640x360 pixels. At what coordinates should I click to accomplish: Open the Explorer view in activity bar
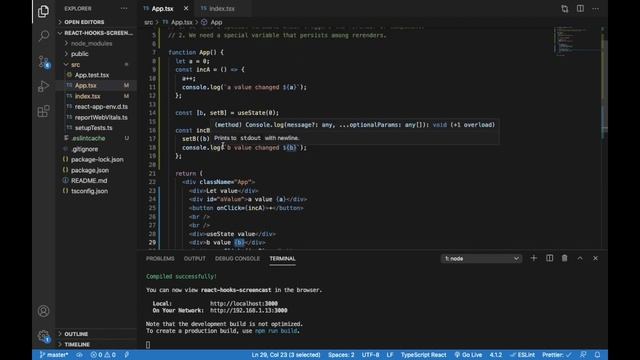pos(43,11)
